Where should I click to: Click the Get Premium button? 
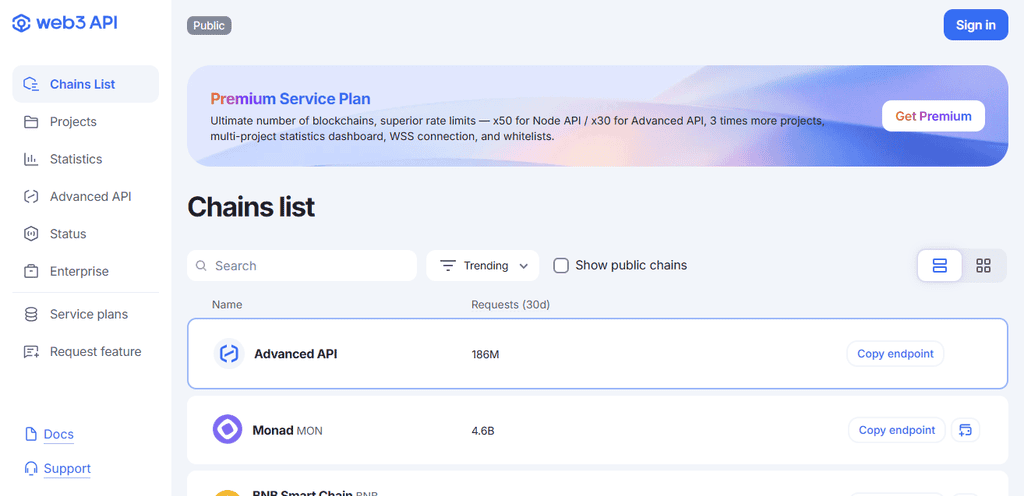(933, 116)
